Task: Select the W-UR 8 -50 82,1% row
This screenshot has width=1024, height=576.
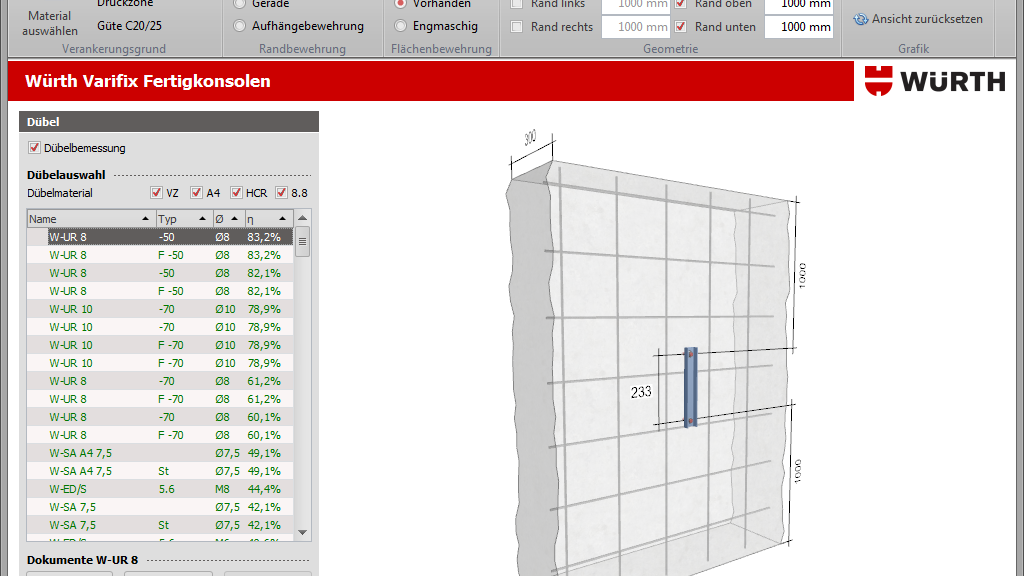Action: pyautogui.click(x=160, y=273)
